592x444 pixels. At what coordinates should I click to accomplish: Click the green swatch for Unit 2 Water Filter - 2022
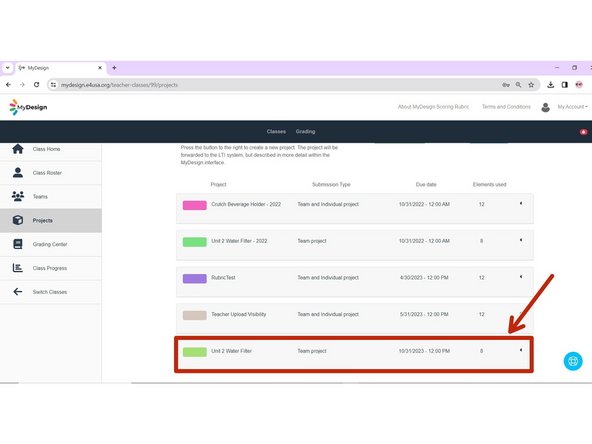[x=194, y=242]
